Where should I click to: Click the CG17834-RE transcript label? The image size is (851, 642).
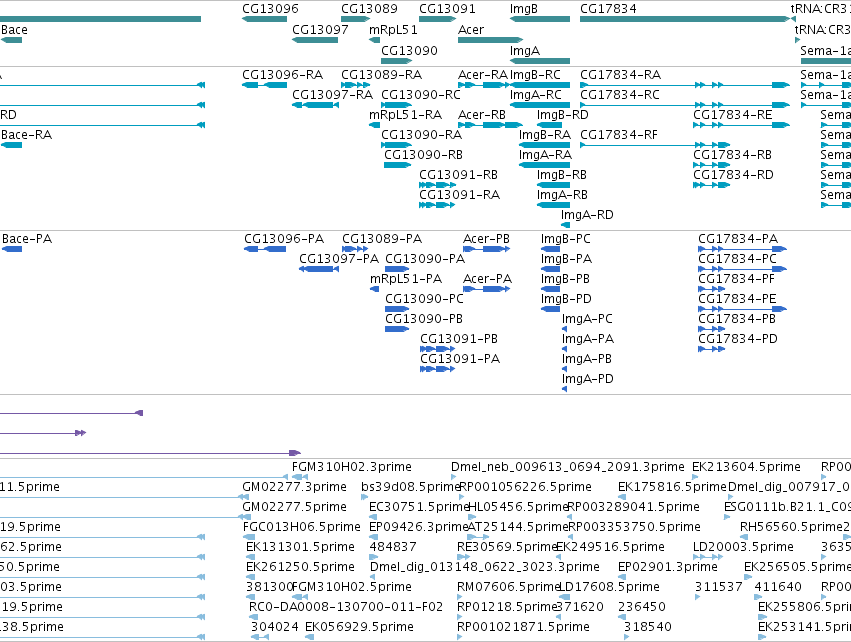coord(733,115)
